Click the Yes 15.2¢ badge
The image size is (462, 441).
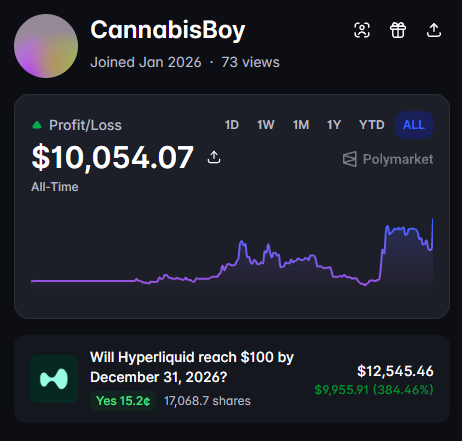point(123,401)
